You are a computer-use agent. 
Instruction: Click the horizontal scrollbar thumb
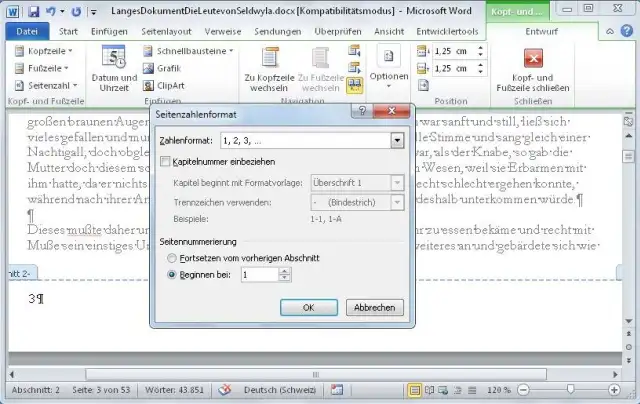tap(316, 374)
